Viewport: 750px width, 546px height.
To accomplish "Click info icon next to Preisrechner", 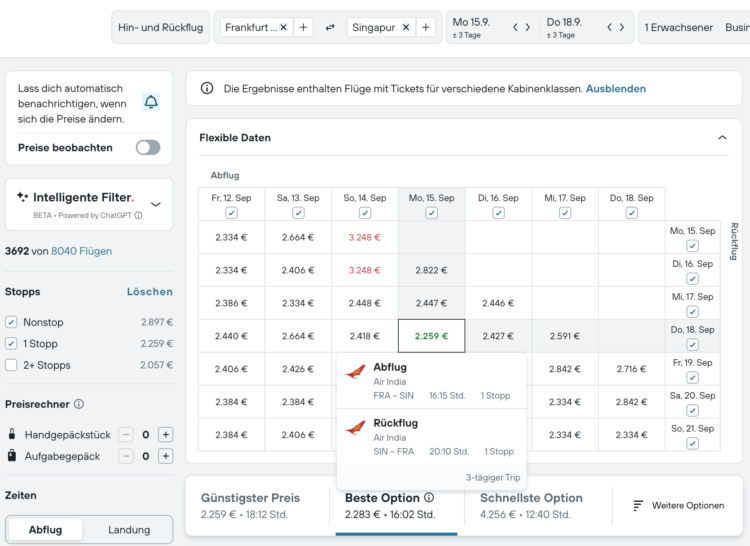I will tap(79, 404).
